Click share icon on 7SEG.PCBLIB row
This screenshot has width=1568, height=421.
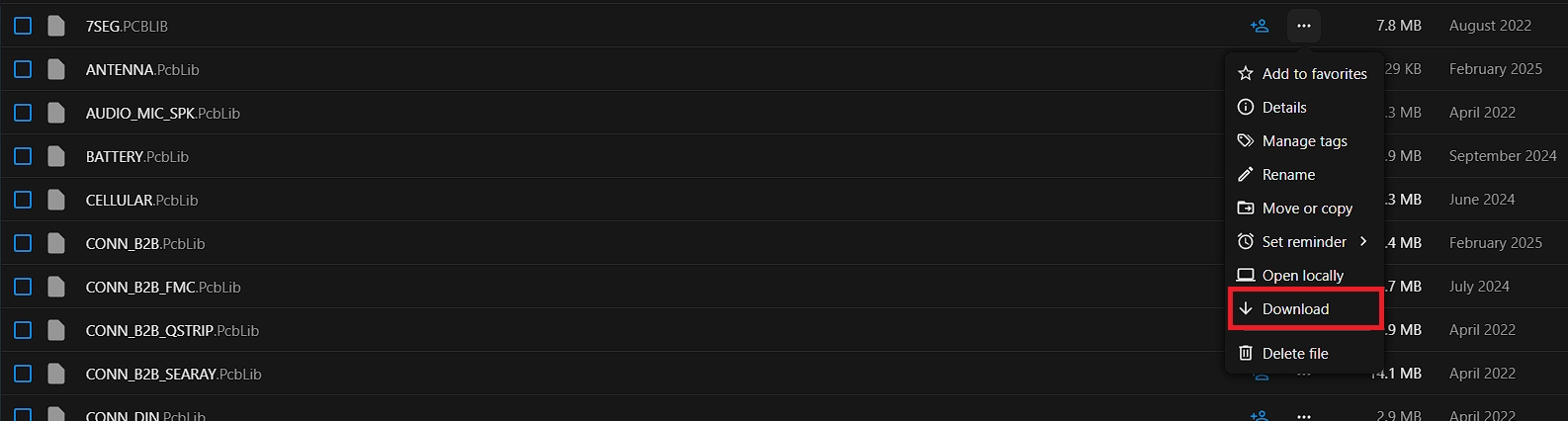pyautogui.click(x=1259, y=26)
